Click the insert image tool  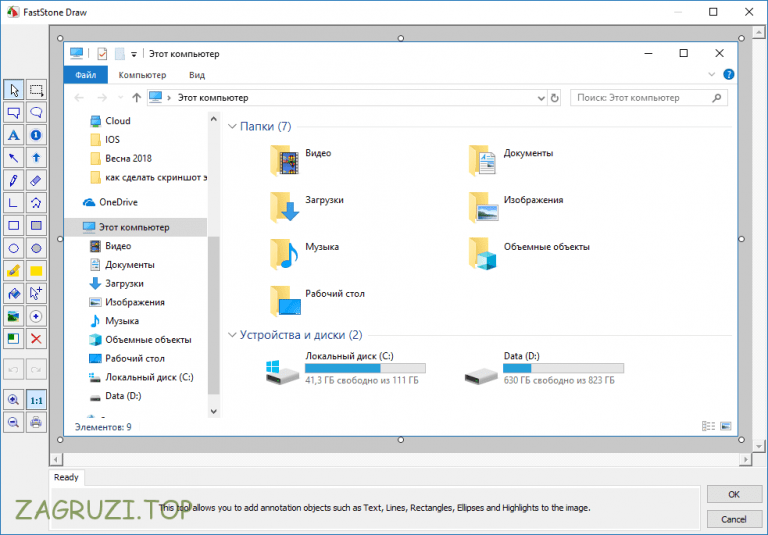click(x=14, y=316)
